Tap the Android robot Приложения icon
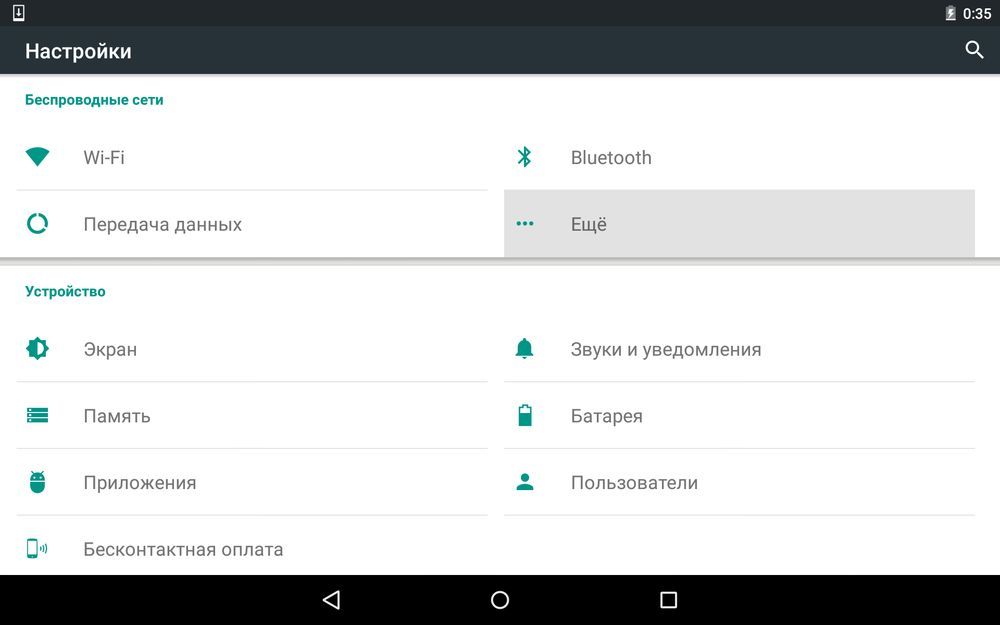The image size is (1000, 625). 38,482
